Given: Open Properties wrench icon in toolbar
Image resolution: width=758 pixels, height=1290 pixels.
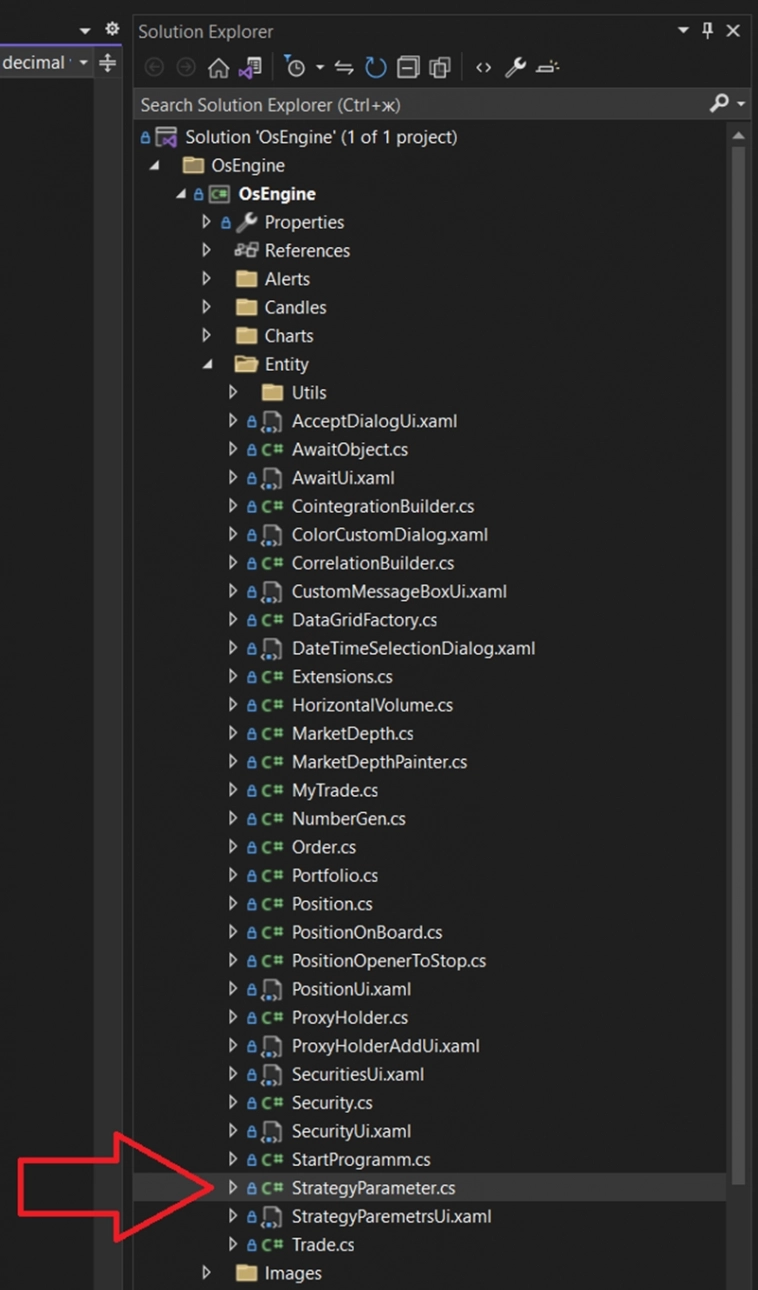Looking at the screenshot, I should pos(515,68).
